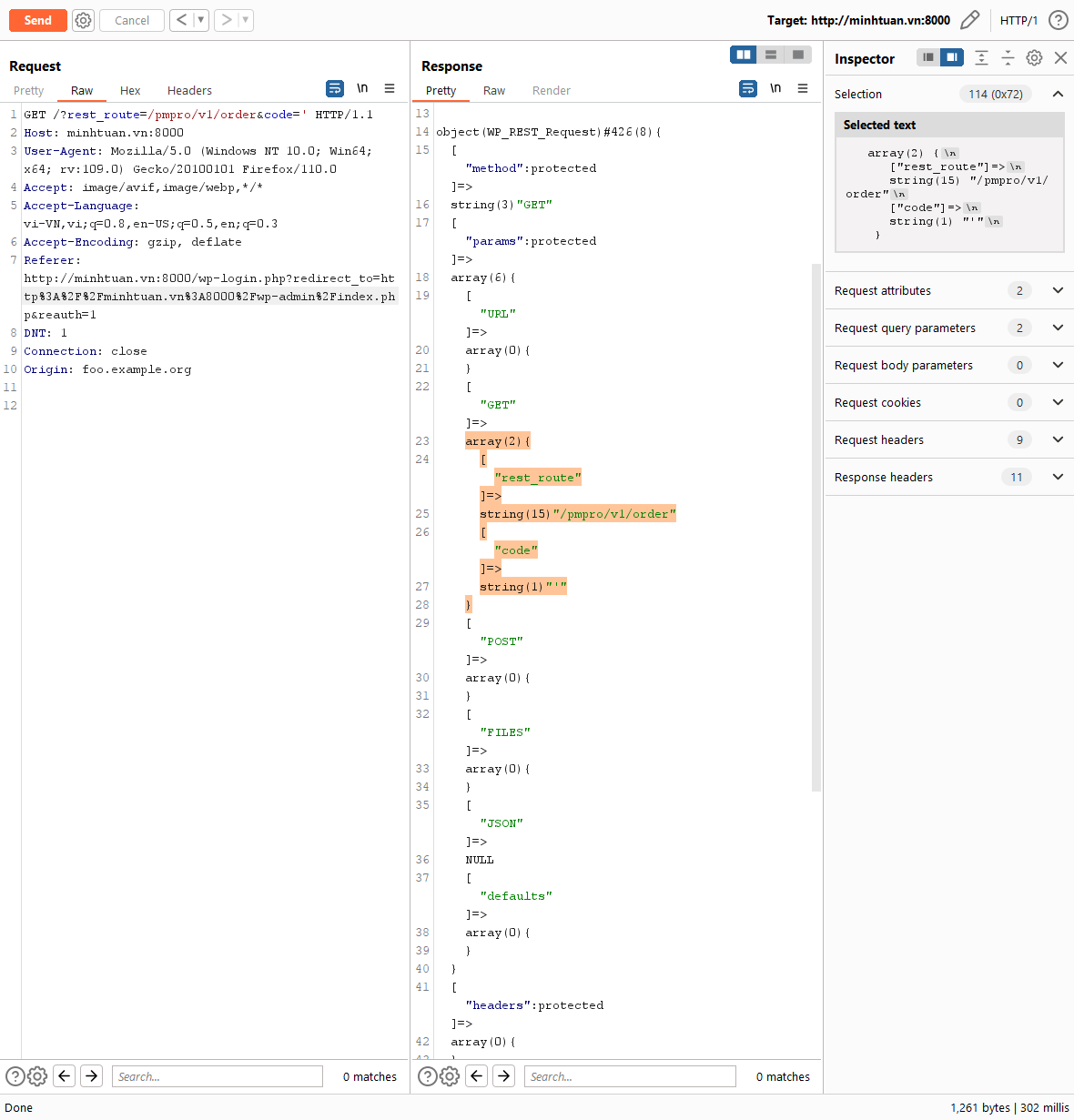
Task: Open Request search help icon
Action: click(x=15, y=1076)
